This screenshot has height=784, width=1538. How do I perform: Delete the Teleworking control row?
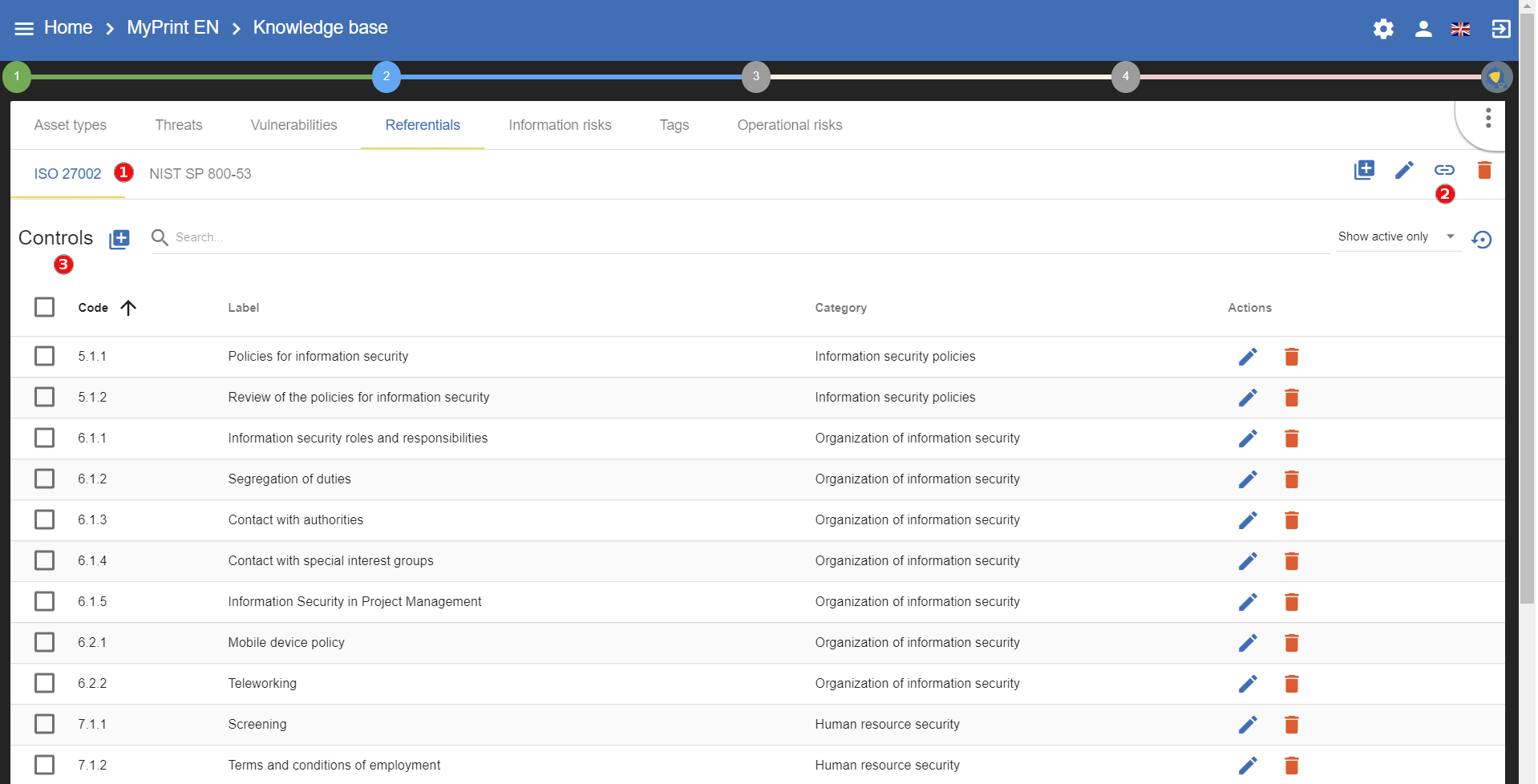click(1291, 684)
